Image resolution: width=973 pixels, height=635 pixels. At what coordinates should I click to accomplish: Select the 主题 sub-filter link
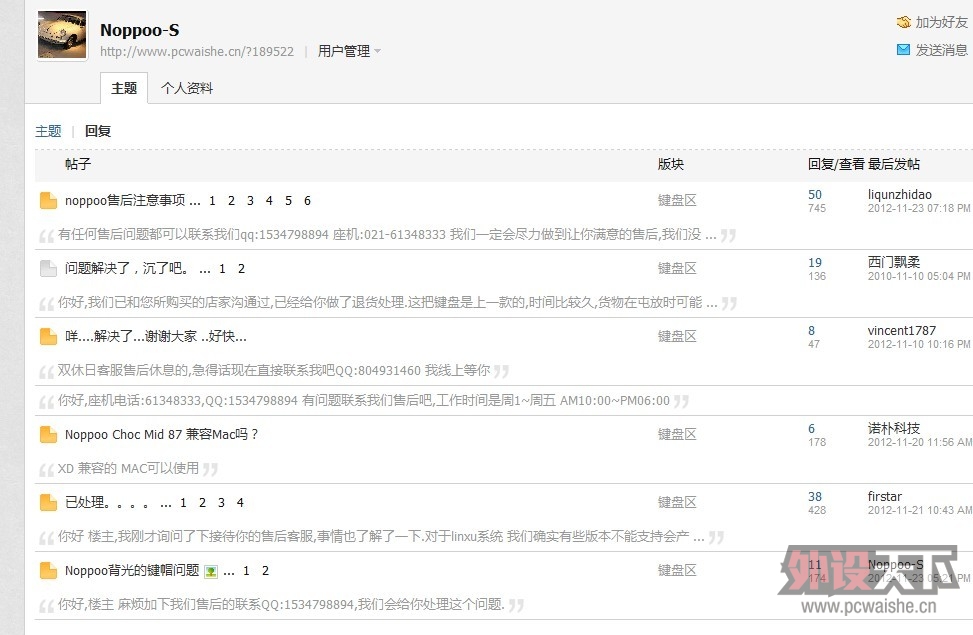[x=48, y=131]
